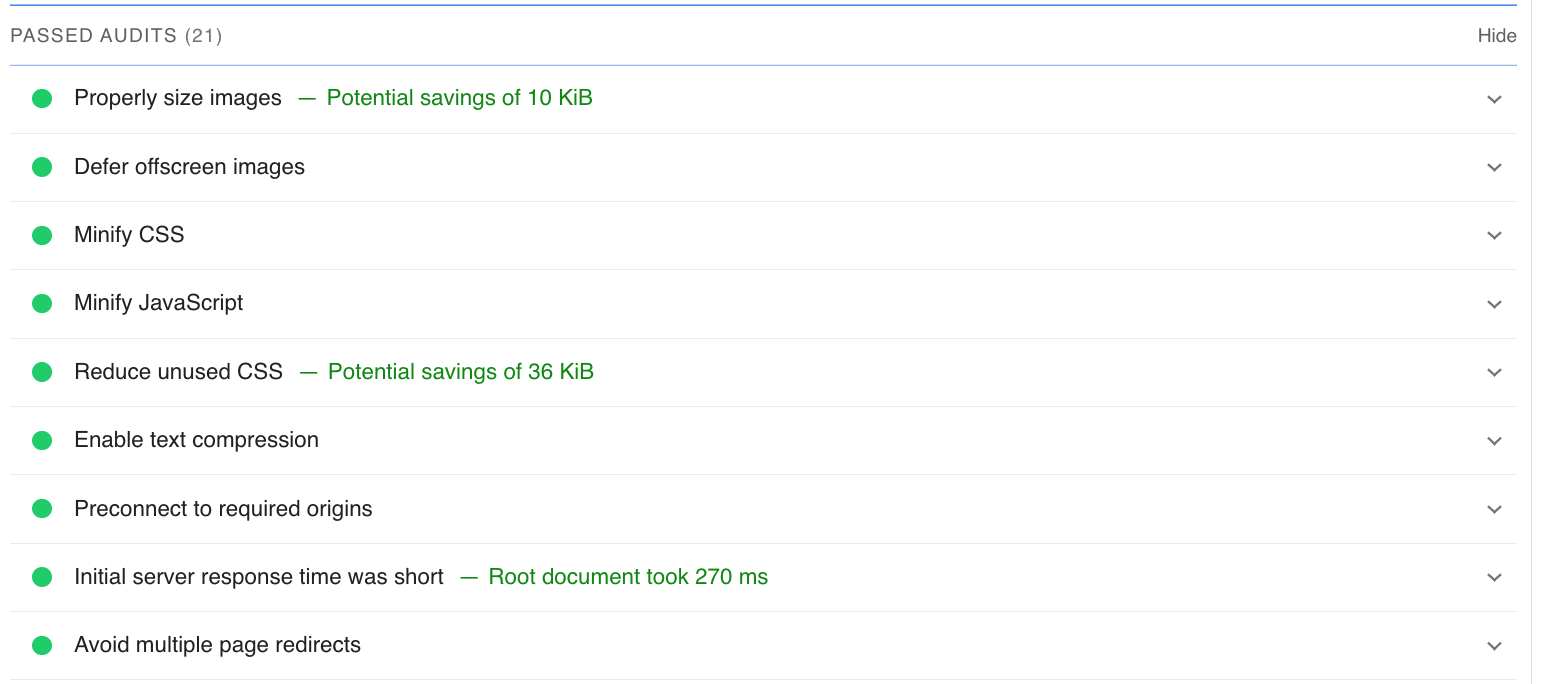This screenshot has width=1546, height=684.
Task: Open the Potential savings of 36 KiB link
Action: tap(461, 371)
